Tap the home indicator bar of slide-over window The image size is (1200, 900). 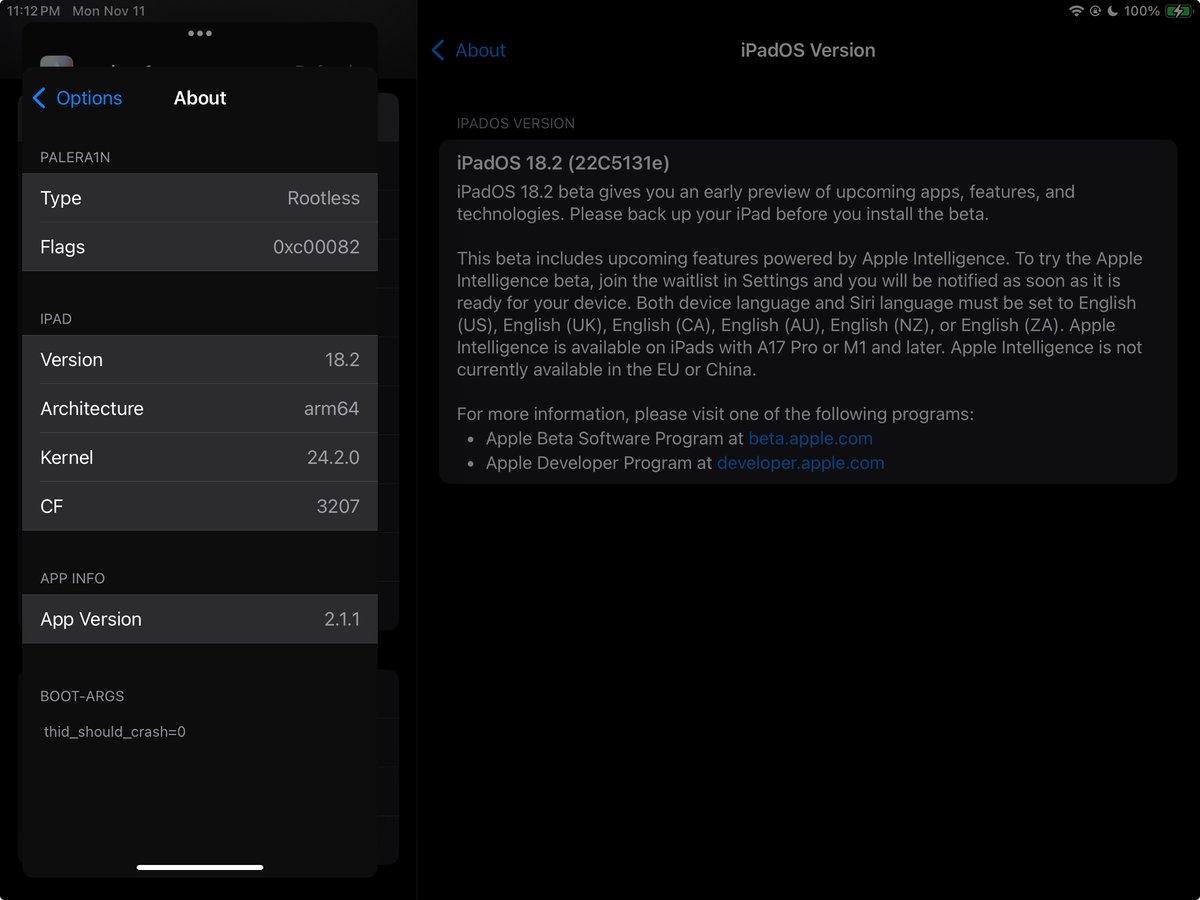(x=200, y=867)
